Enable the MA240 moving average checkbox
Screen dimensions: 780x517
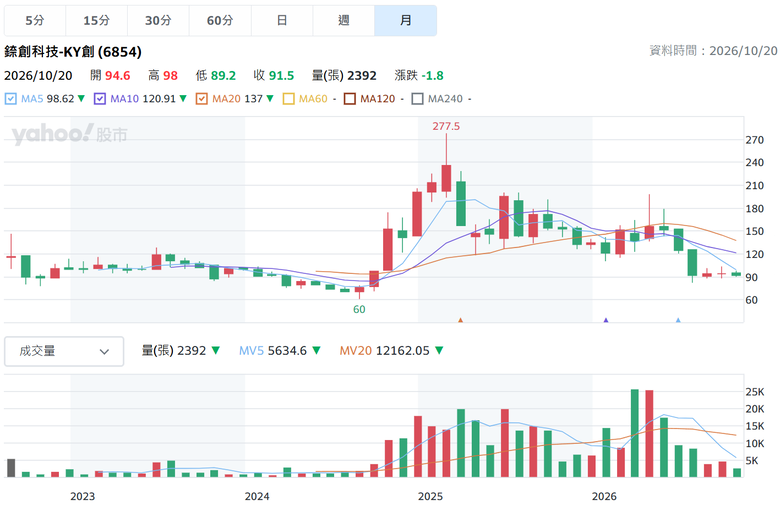pos(417,99)
